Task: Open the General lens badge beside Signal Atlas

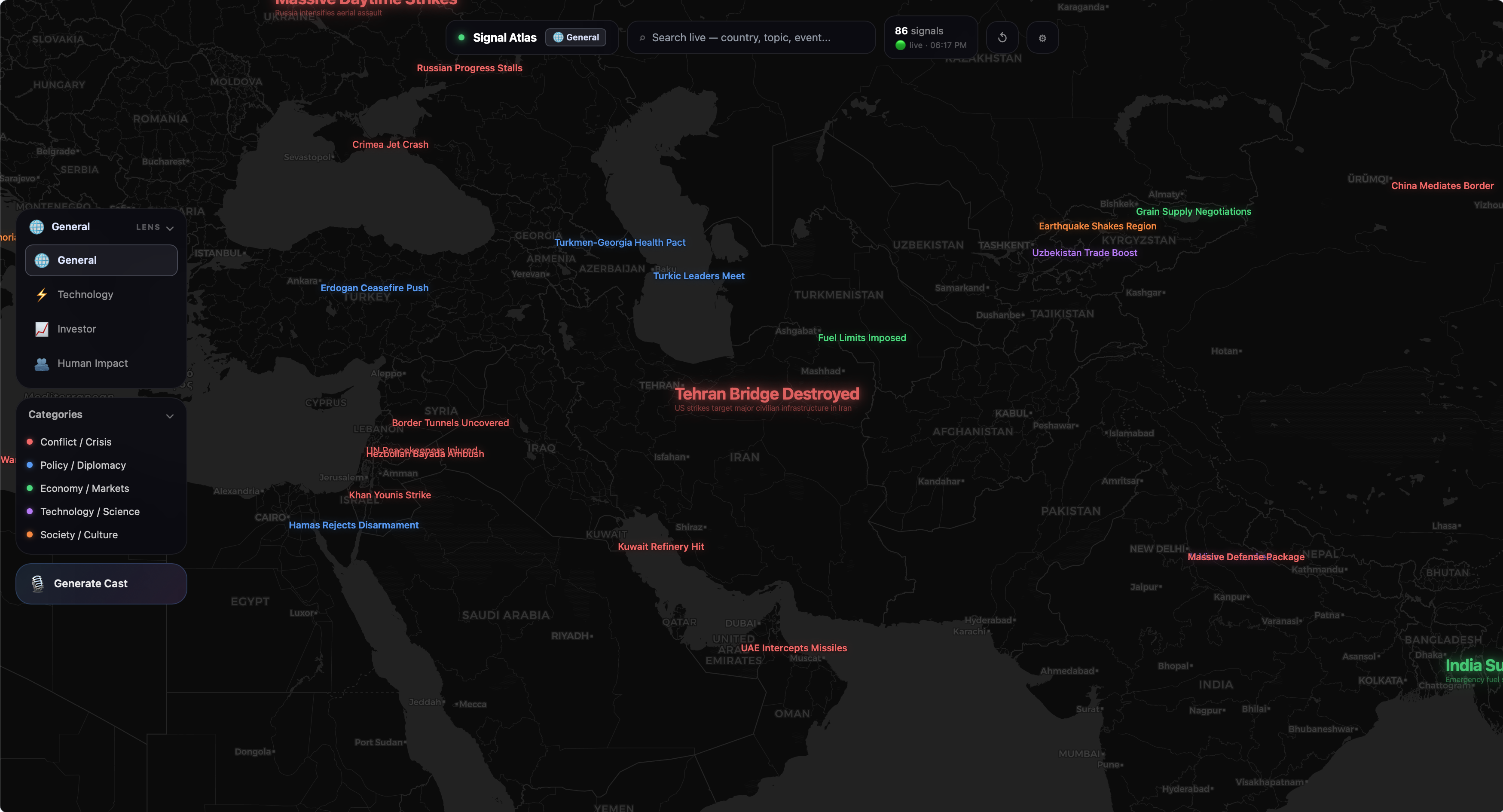Action: pyautogui.click(x=576, y=37)
